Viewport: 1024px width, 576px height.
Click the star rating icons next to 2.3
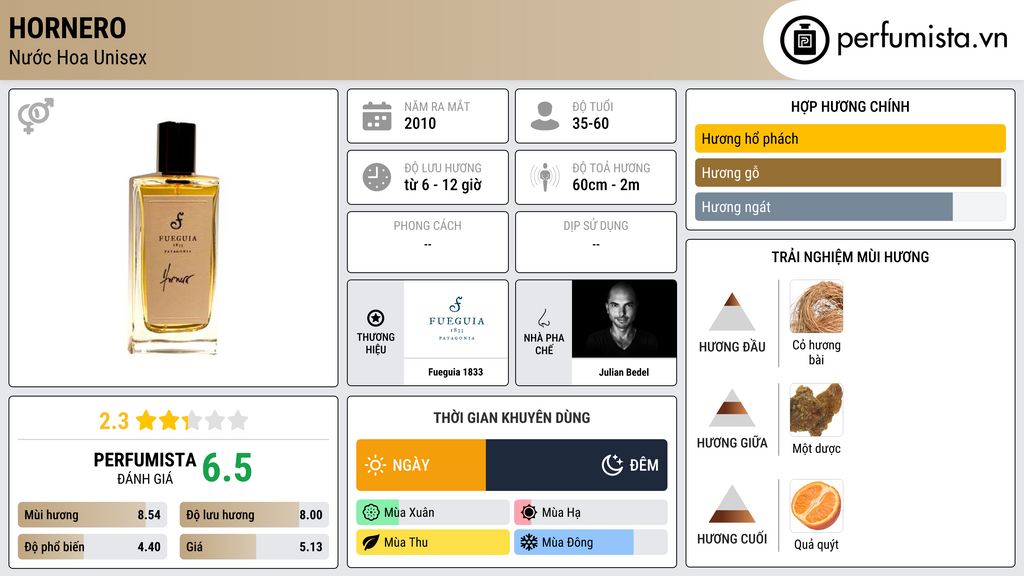[x=192, y=420]
